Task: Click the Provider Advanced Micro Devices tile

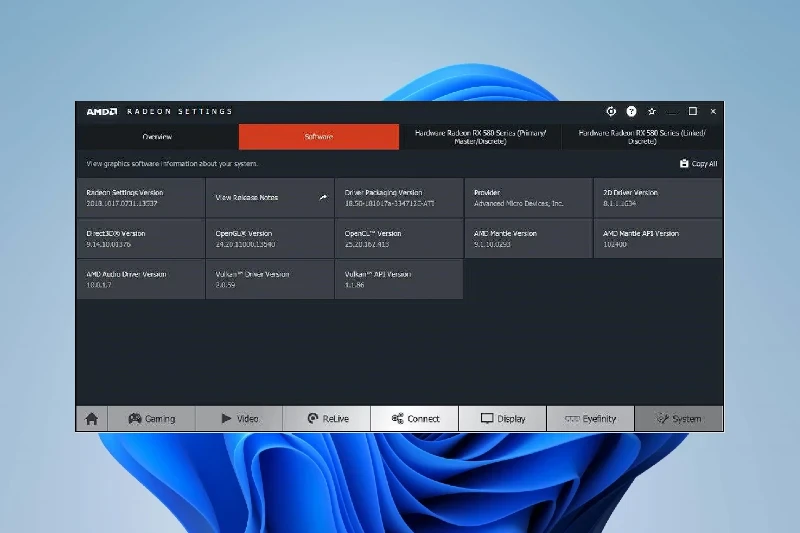Action: (x=528, y=197)
